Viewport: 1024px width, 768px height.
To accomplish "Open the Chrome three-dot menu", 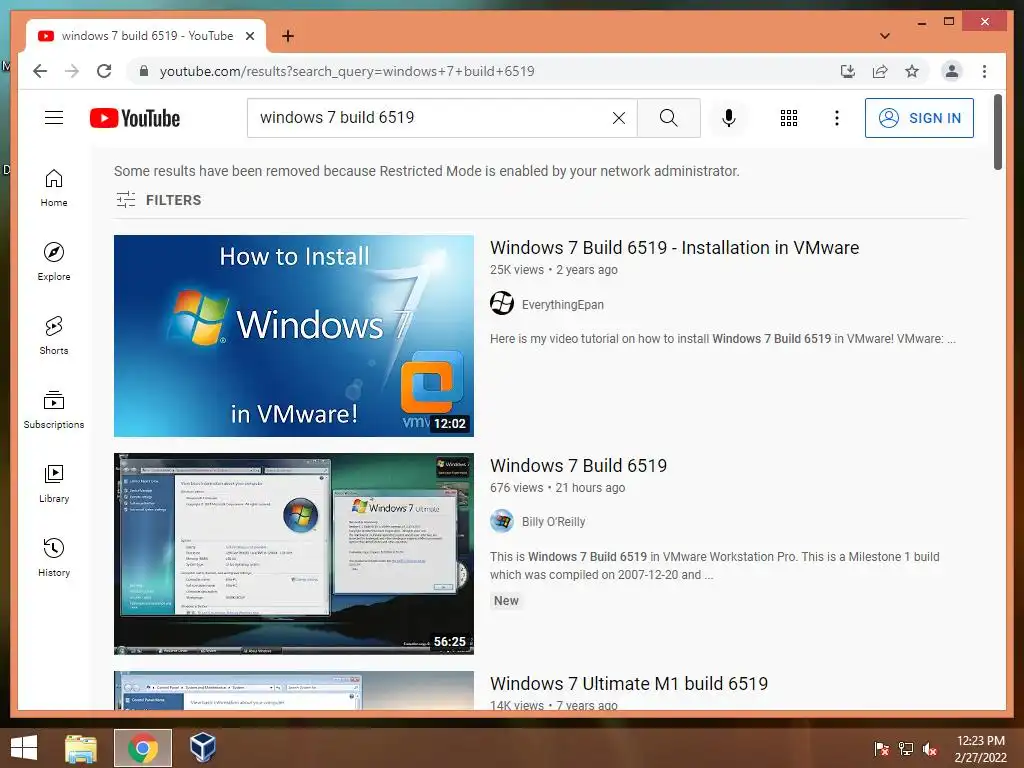I will [x=984, y=71].
